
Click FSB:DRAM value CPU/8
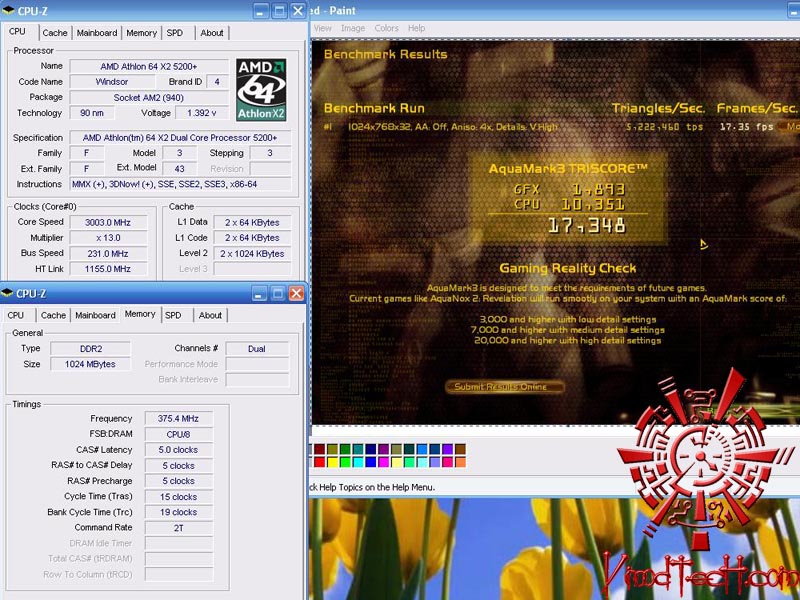[x=179, y=435]
